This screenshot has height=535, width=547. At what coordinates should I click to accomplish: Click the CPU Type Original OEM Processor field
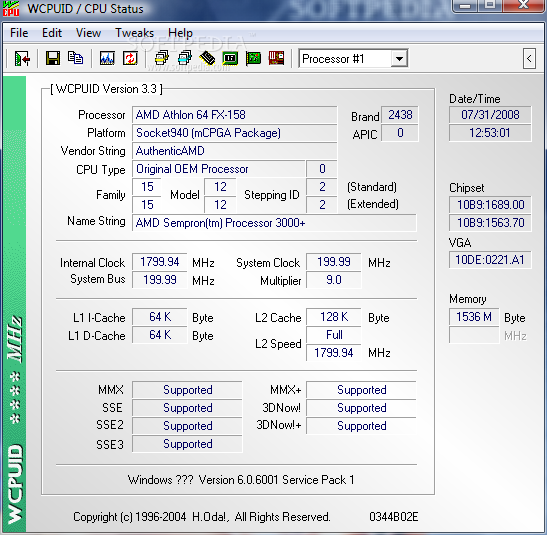coord(218,169)
